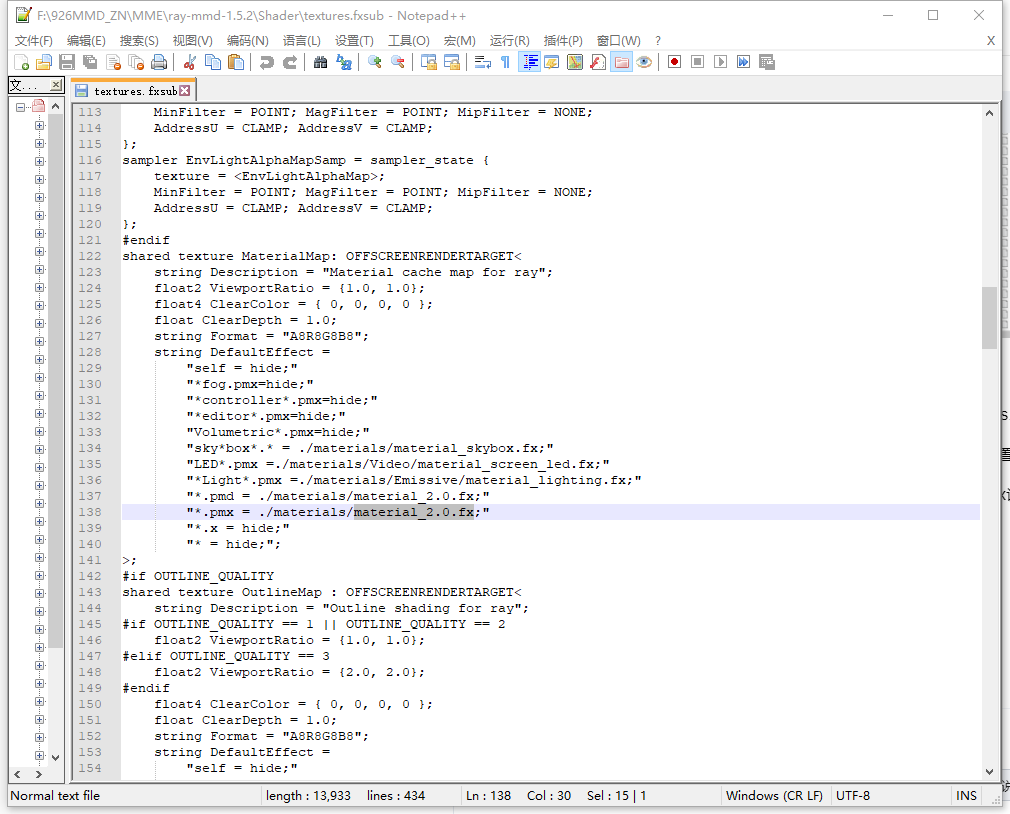Screen dimensions: 1010x814
Task: Open the ? help menu
Action: 658,41
